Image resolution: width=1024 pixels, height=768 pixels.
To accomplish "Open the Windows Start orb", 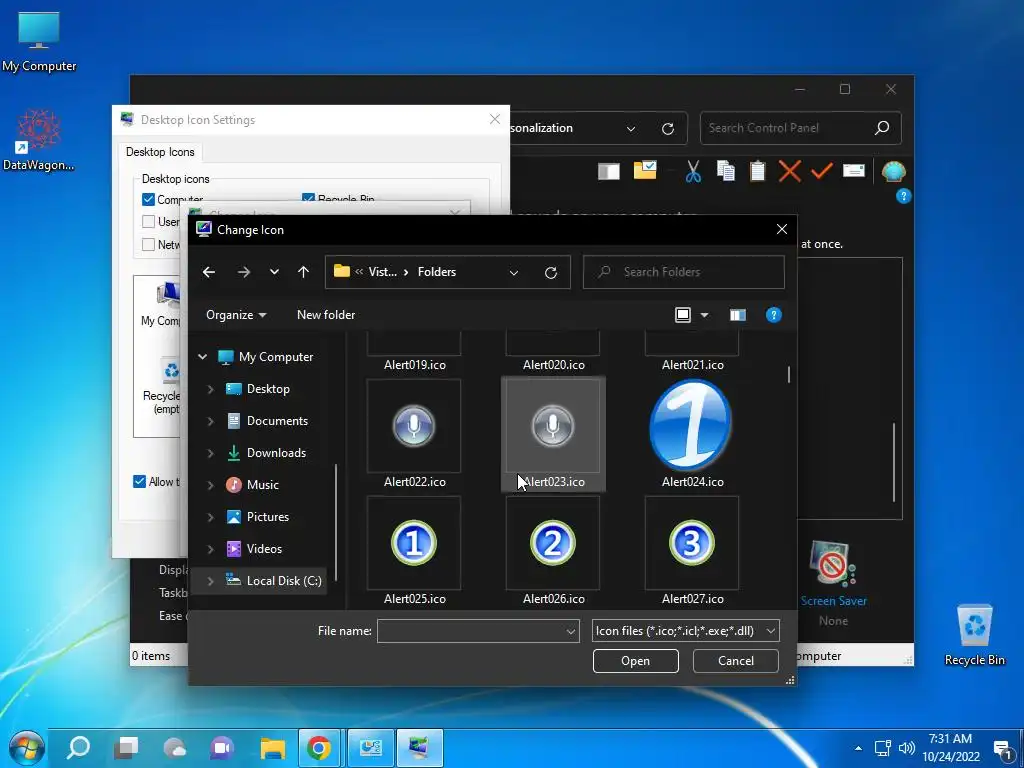I will (26, 748).
